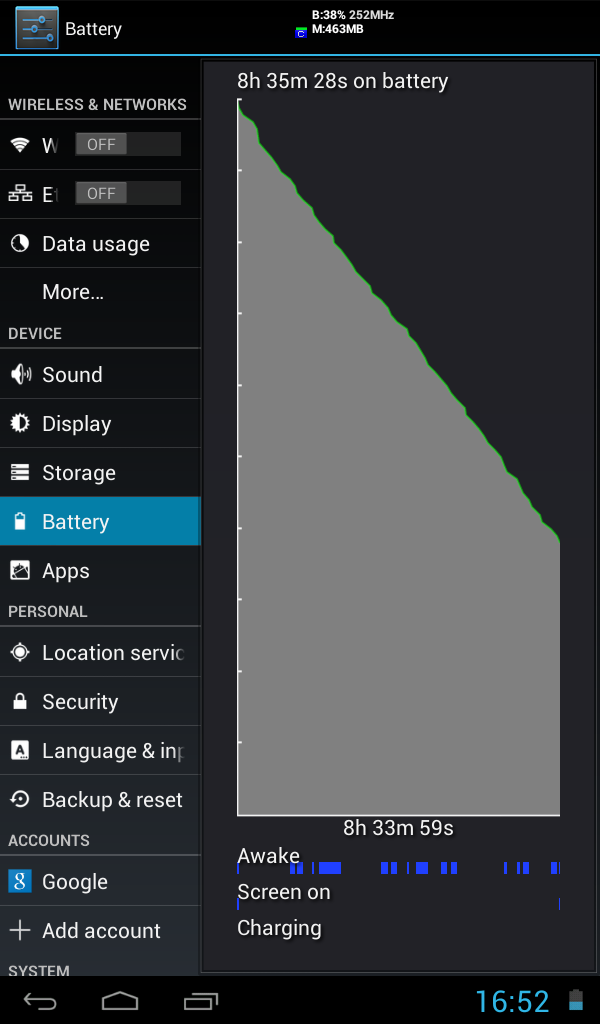Tap the Security padlock icon
The height and width of the screenshot is (1024, 600).
click(20, 701)
